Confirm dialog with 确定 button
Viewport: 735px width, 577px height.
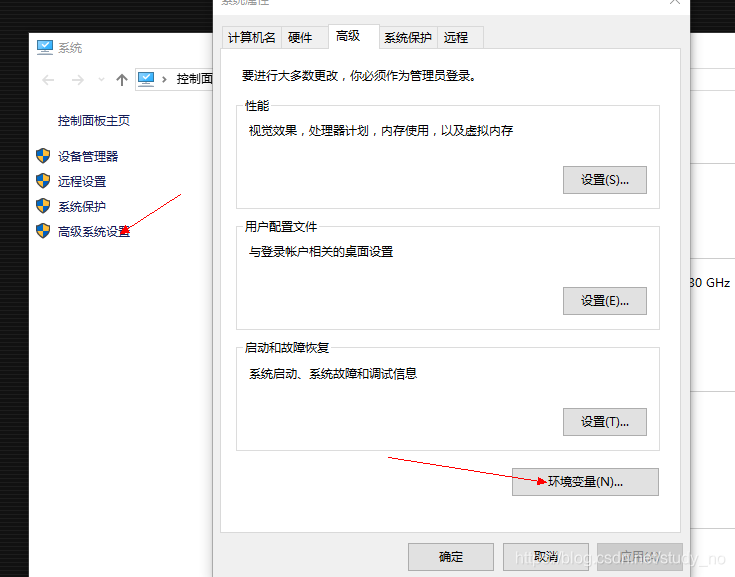tap(451, 557)
